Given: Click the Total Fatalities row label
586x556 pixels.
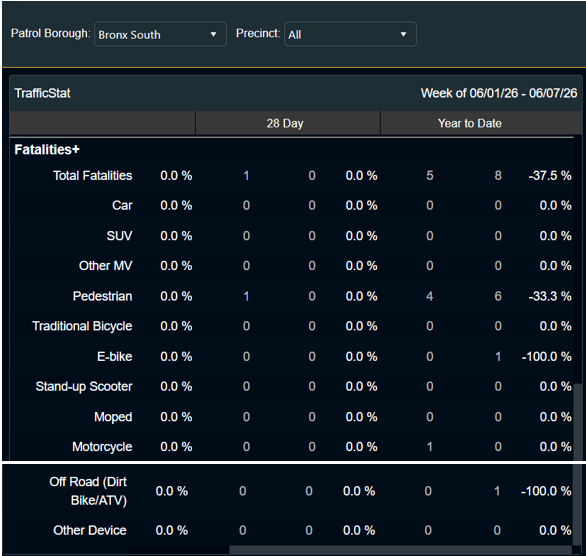Looking at the screenshot, I should point(92,176).
